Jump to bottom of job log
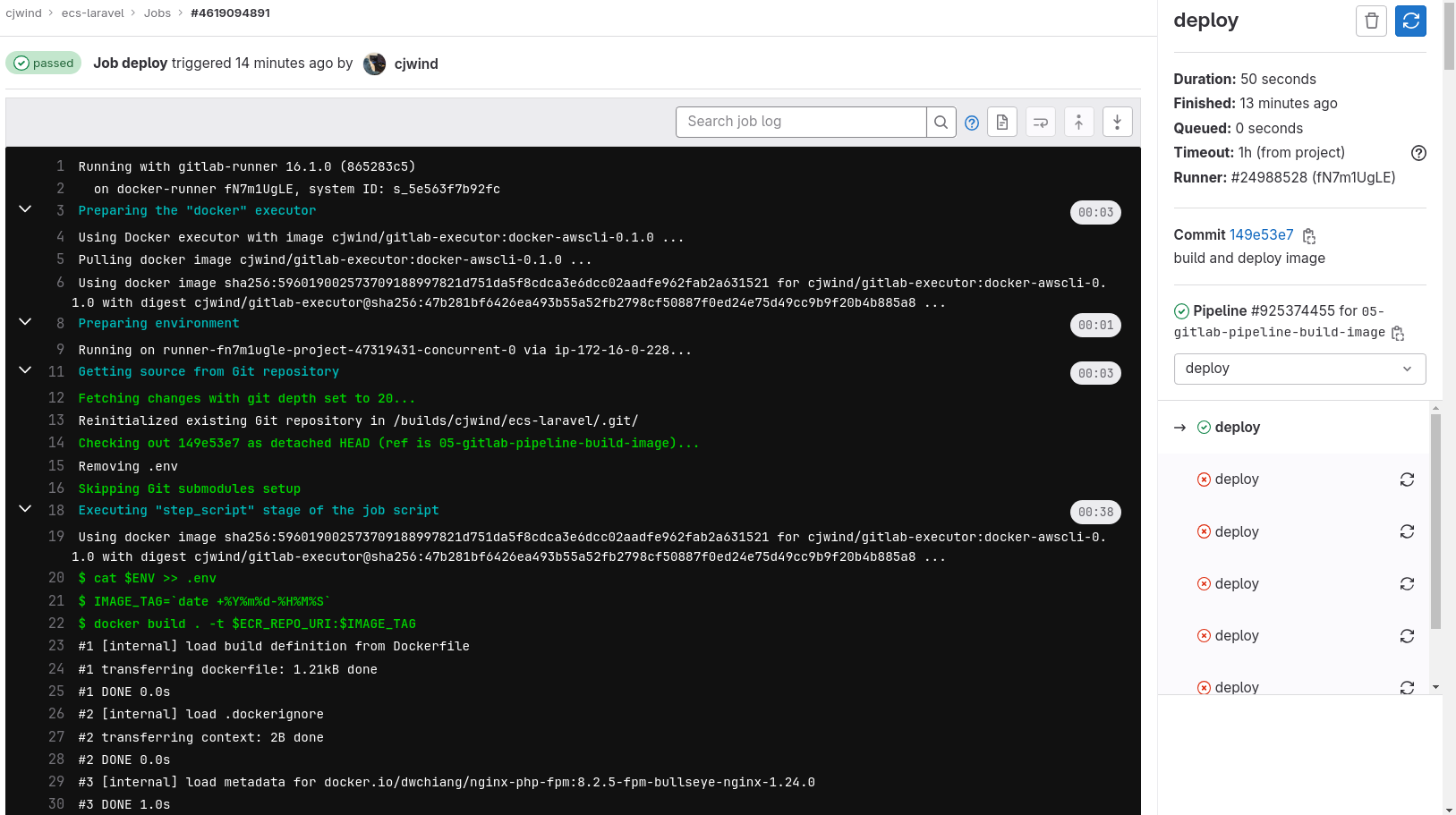This screenshot has width=1456, height=815. pyautogui.click(x=1117, y=122)
